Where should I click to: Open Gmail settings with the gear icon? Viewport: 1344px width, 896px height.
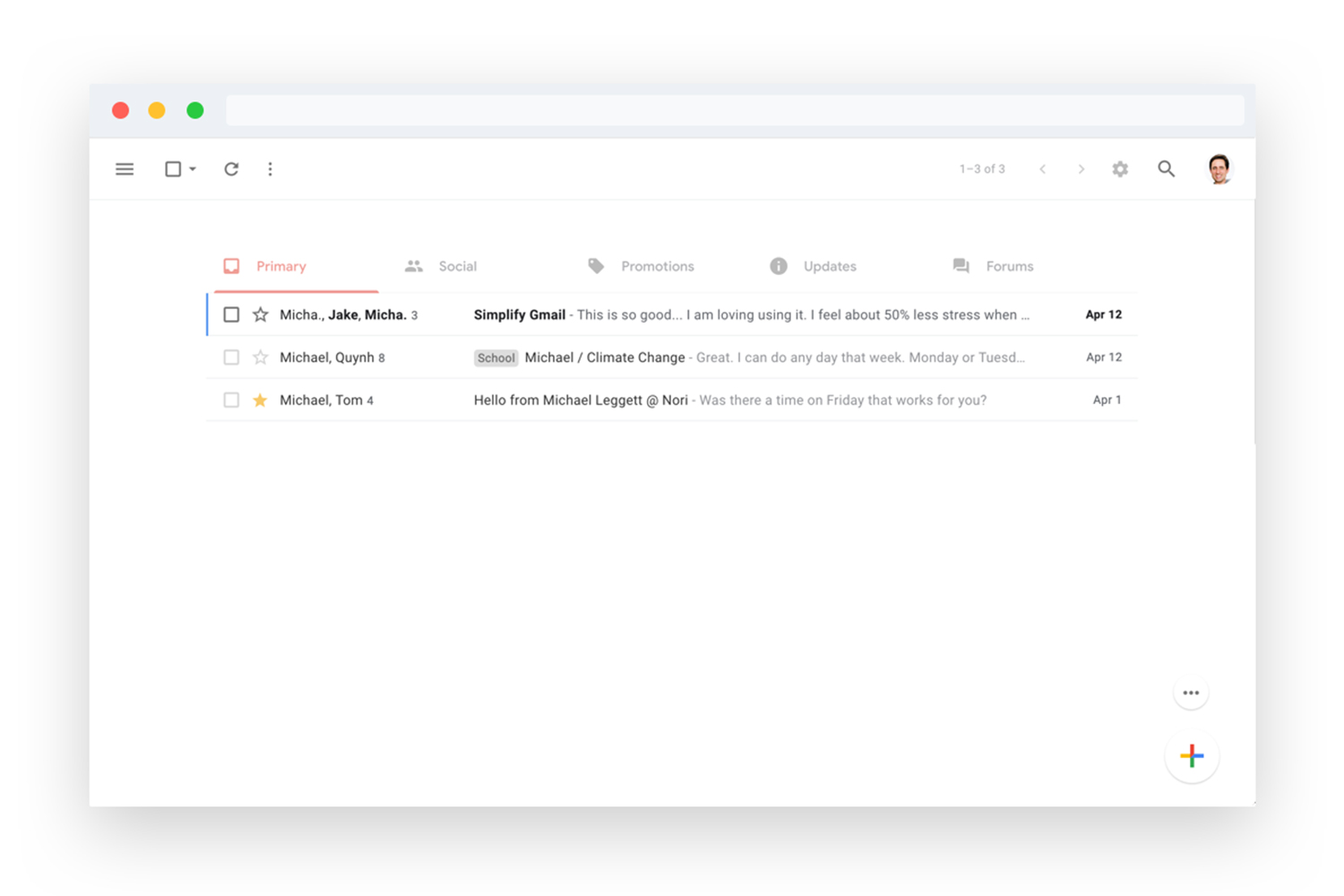click(1120, 168)
